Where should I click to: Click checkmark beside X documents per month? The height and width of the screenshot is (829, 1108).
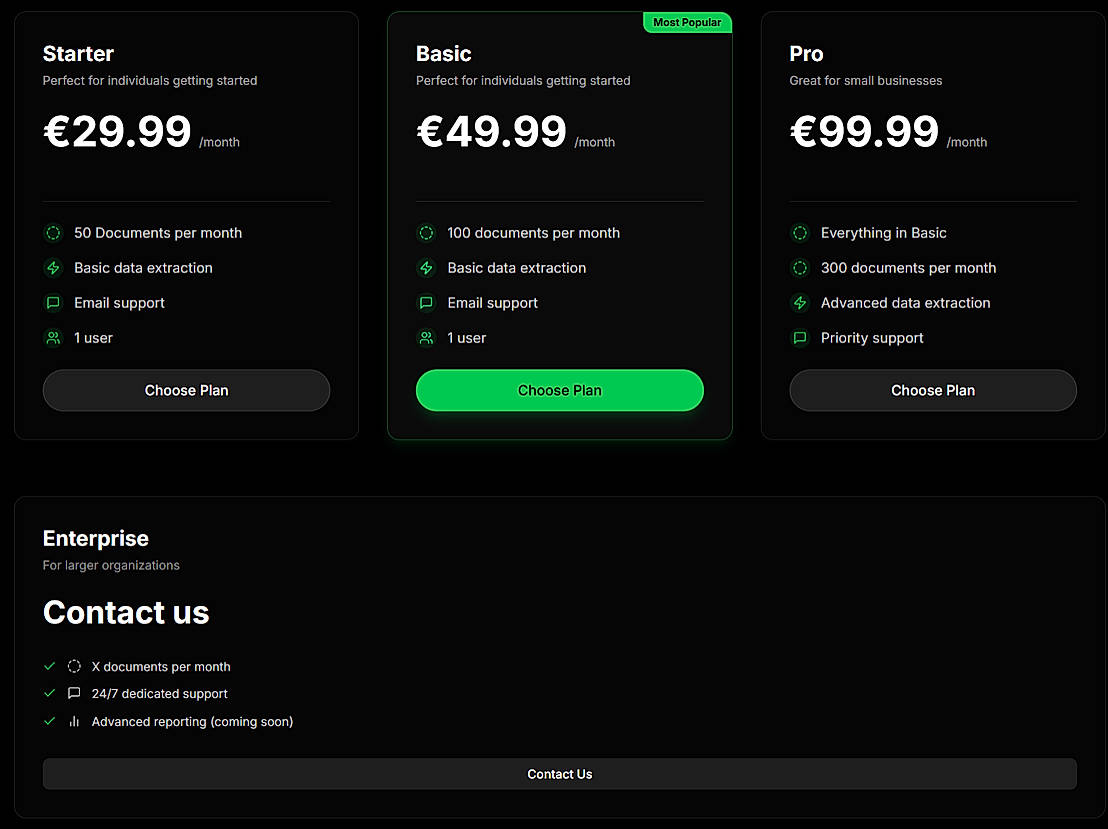pyautogui.click(x=49, y=666)
